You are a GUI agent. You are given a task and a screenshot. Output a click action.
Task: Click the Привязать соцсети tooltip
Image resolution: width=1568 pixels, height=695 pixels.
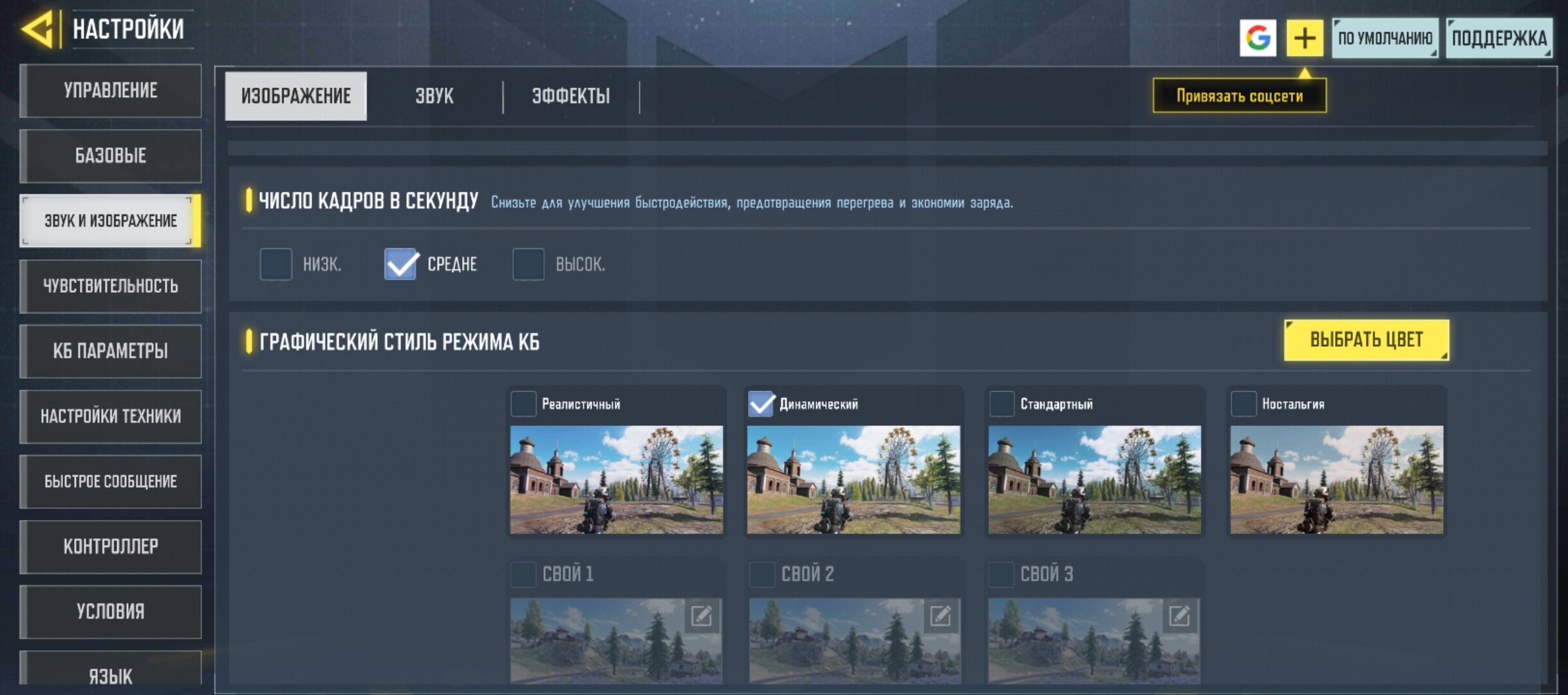pyautogui.click(x=1239, y=96)
